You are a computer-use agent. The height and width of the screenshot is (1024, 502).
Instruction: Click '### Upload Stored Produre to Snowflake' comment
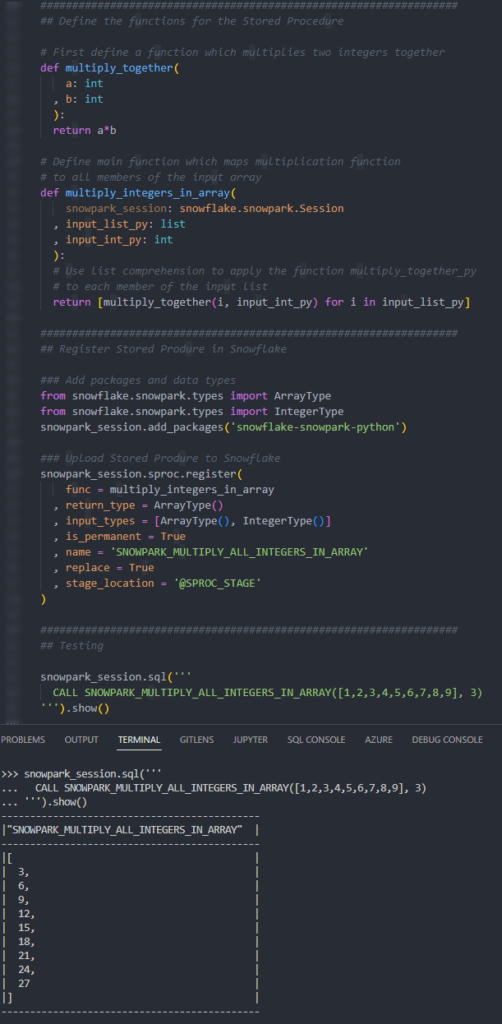(x=161, y=458)
